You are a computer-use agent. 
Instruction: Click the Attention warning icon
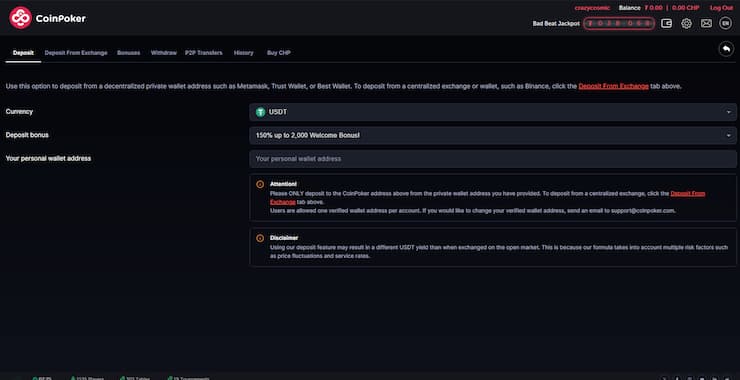coord(260,184)
